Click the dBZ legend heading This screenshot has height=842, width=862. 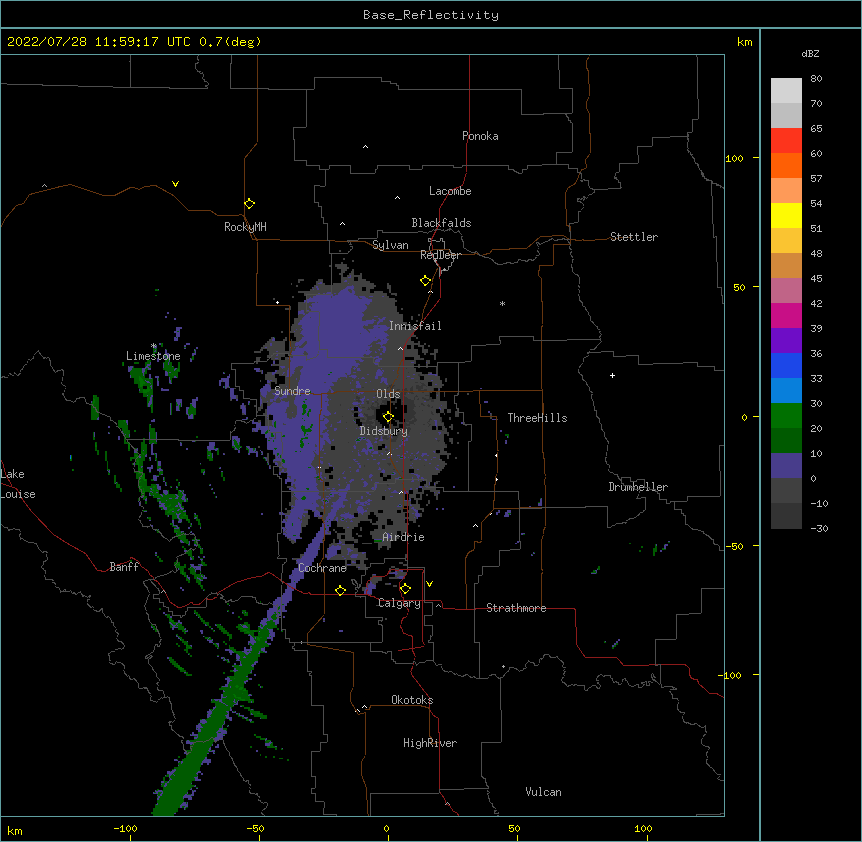[x=810, y=53]
